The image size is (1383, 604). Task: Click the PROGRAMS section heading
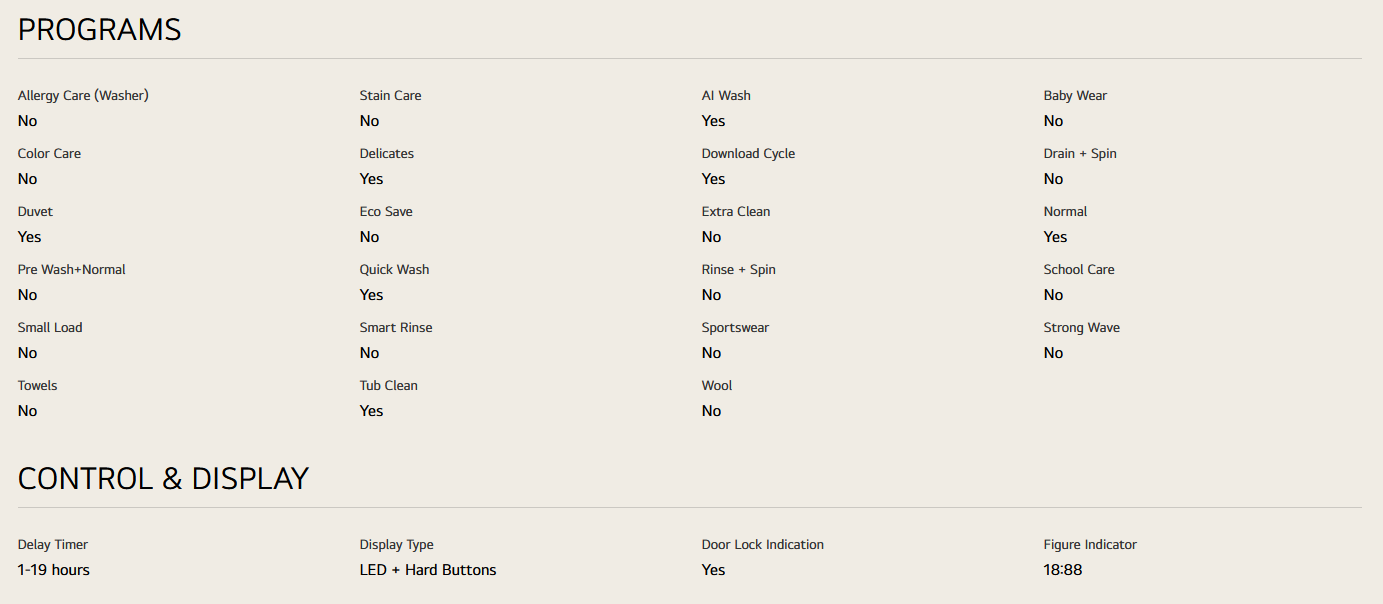[x=100, y=30]
